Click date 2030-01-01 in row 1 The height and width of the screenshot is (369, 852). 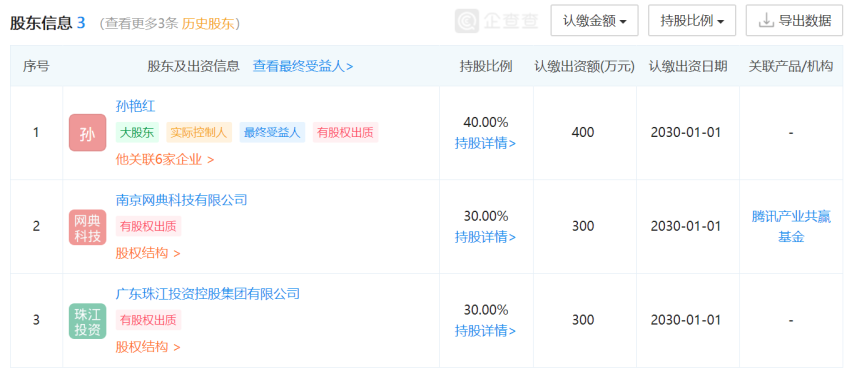pyautogui.click(x=686, y=133)
